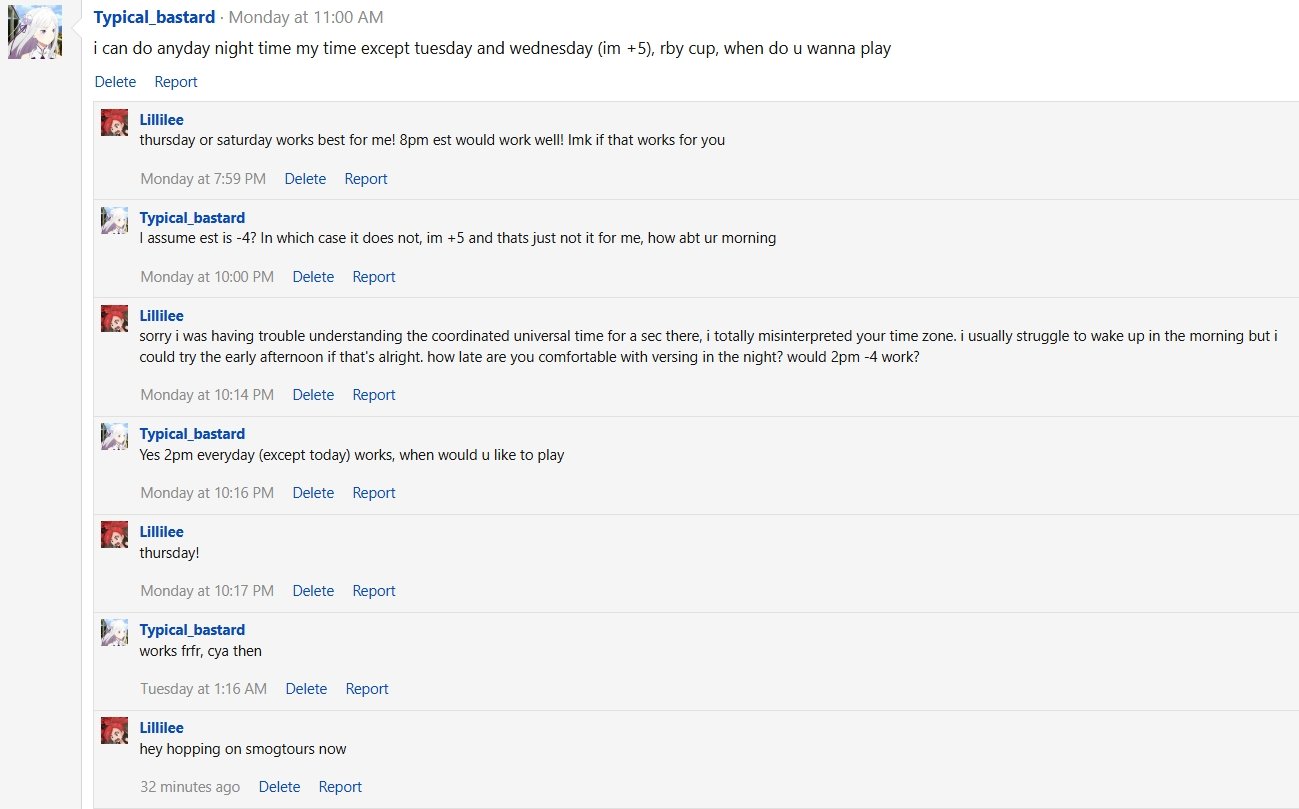Delete the main profile post
1299x809 pixels.
[115, 82]
